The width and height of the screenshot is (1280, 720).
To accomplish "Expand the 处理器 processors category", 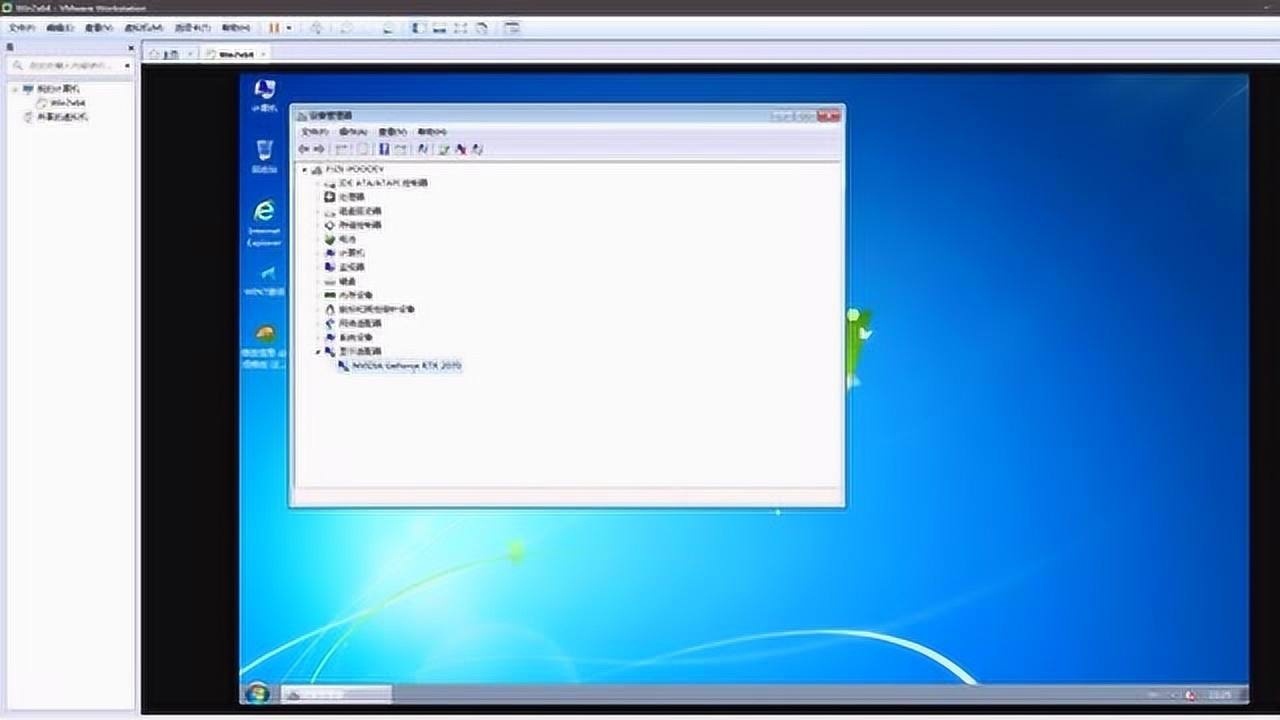I will pos(318,198).
